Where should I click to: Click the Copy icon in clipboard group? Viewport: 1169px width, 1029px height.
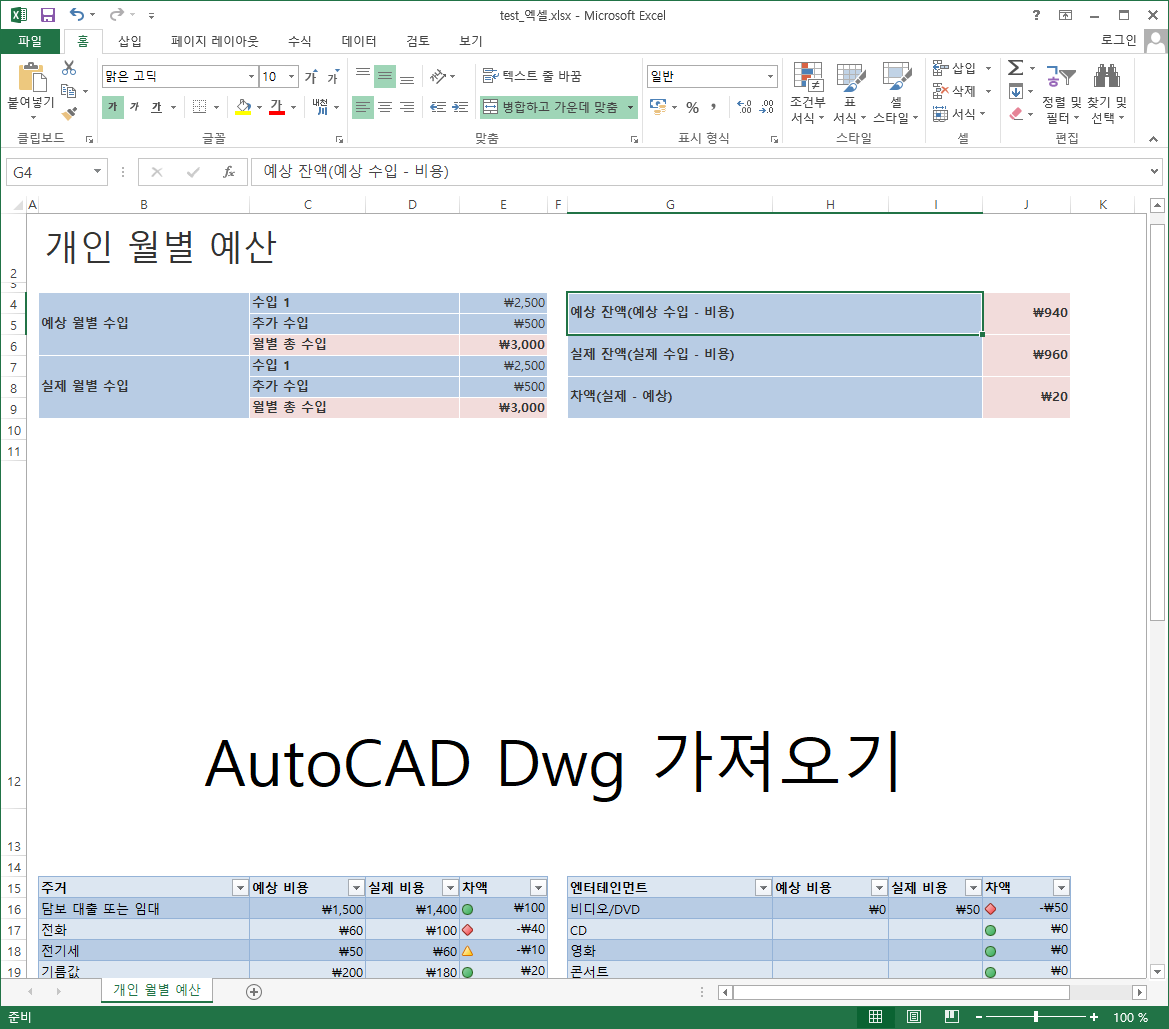tap(69, 91)
